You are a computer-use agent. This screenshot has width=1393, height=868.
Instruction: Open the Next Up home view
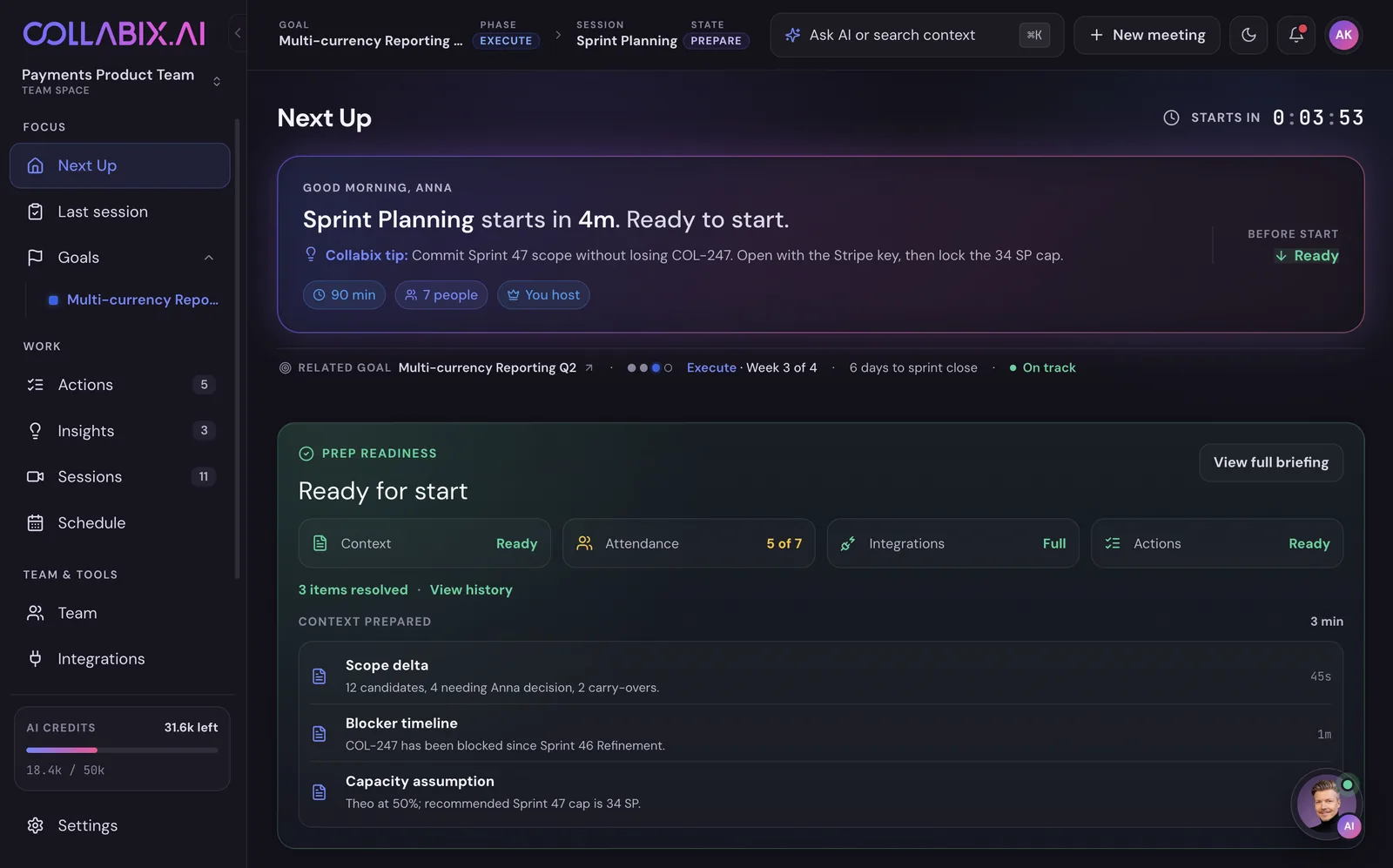pyautogui.click(x=120, y=165)
